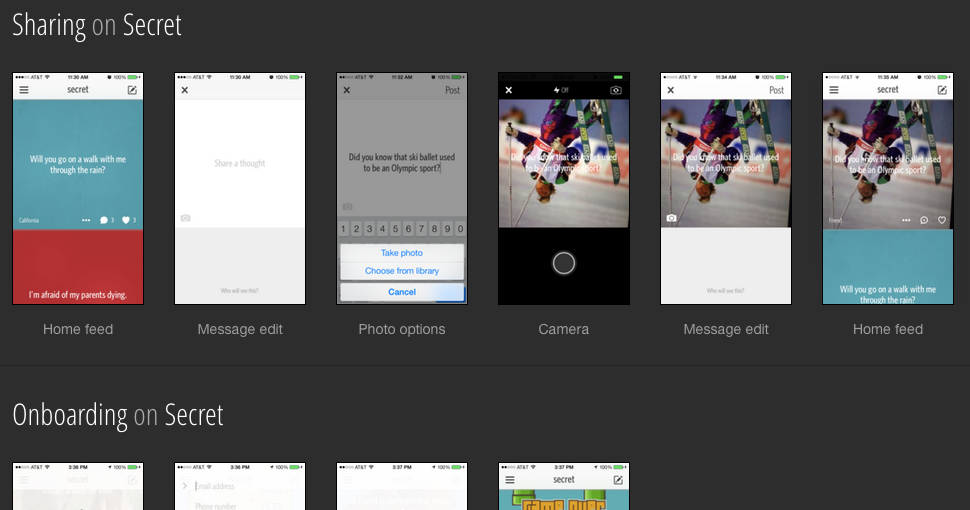Tap keyboard key 1 in Photo options

pos(343,229)
